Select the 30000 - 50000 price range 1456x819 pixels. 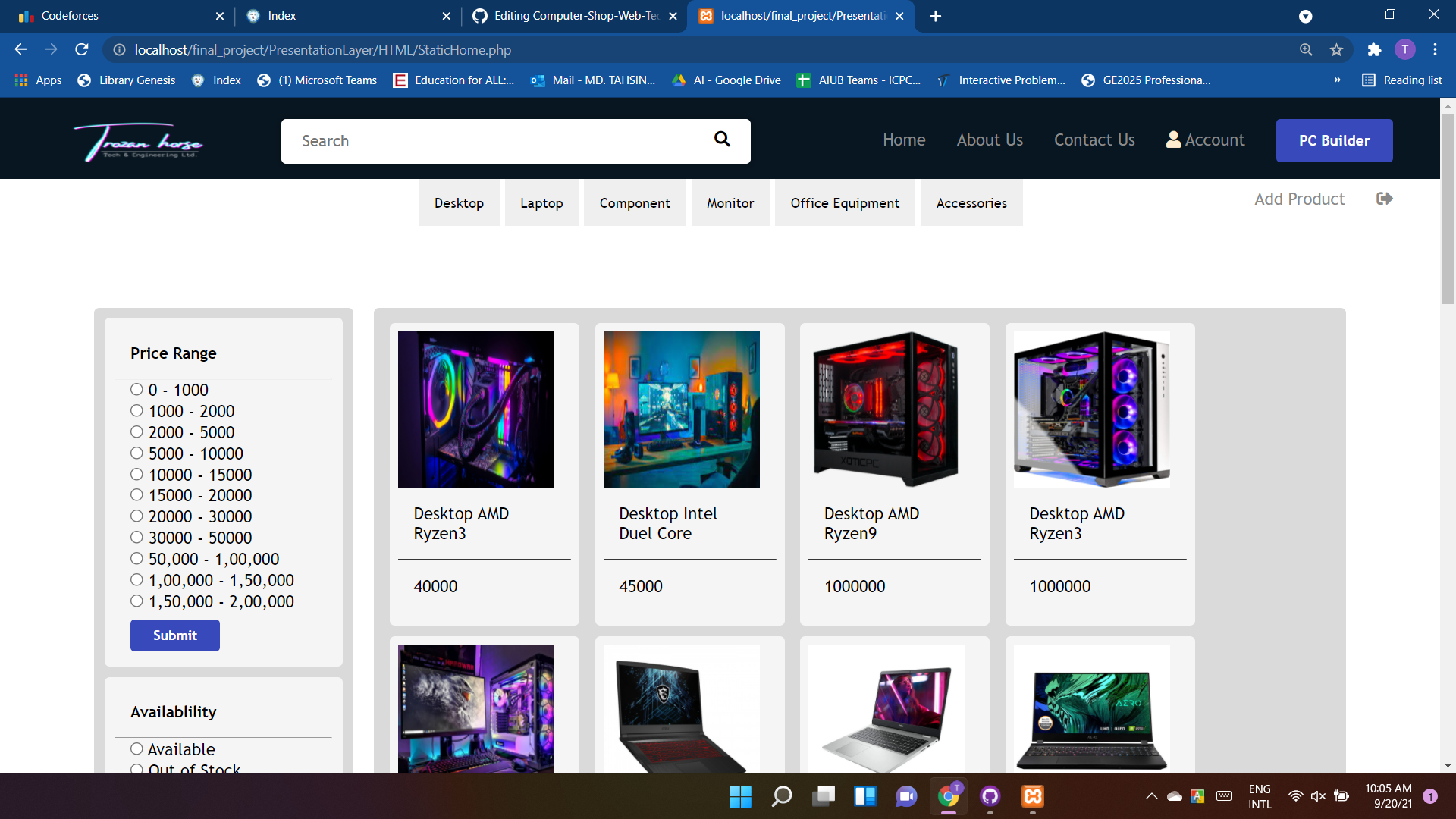[x=136, y=537]
